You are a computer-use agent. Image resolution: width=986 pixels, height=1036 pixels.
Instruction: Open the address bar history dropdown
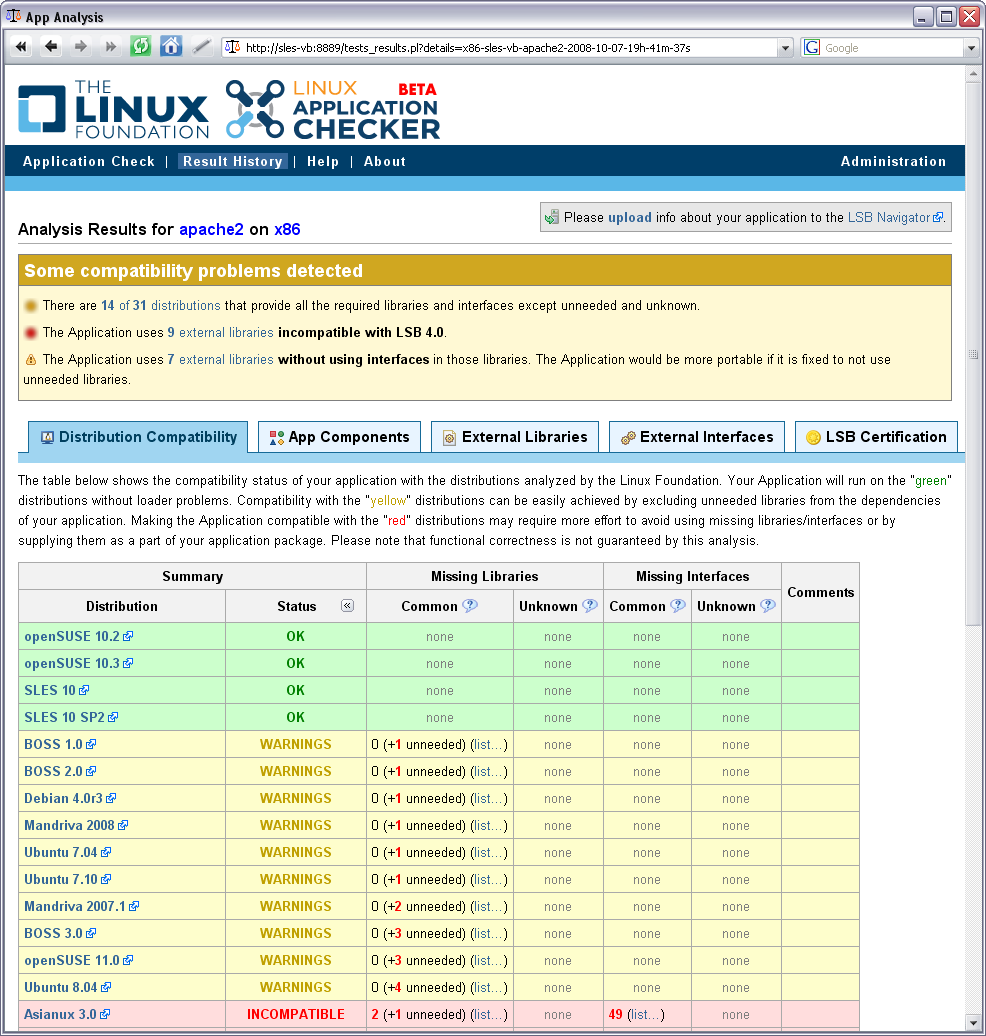pos(784,48)
